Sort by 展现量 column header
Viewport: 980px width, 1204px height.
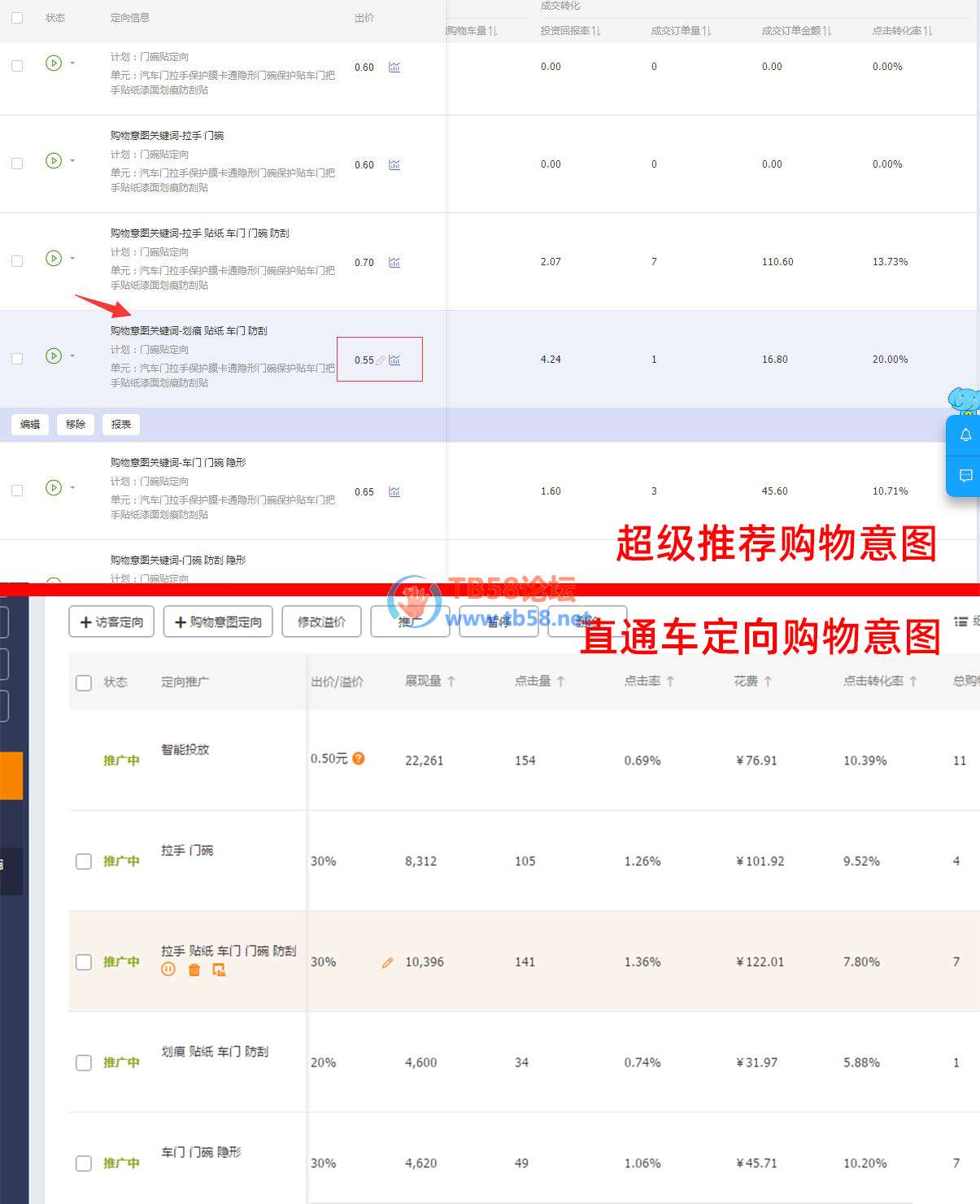(430, 681)
